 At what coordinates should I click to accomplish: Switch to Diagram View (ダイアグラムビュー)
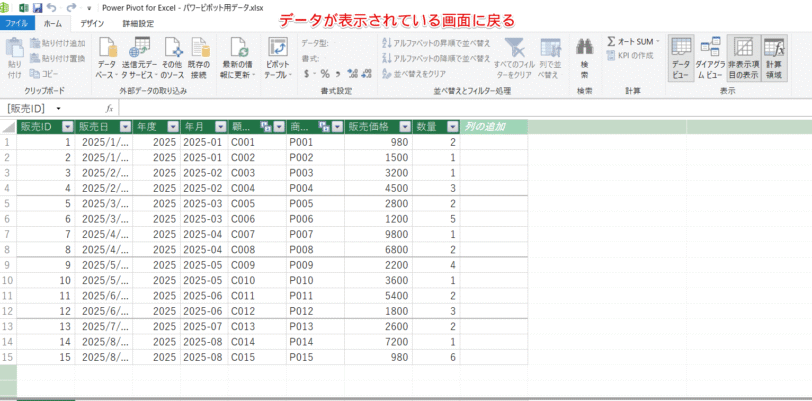pos(710,58)
